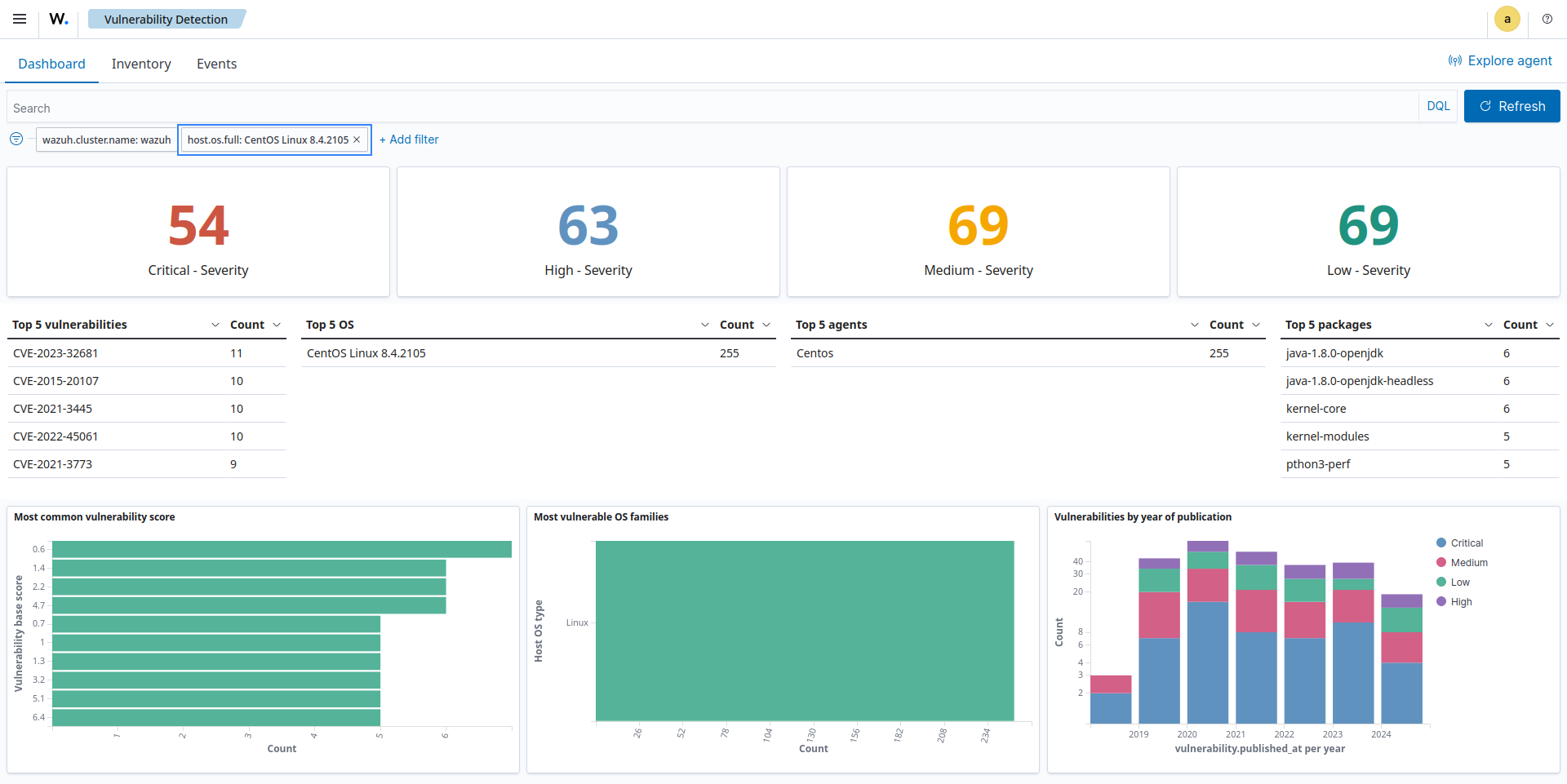Screen dimensions: 1567x784
Task: Click the Vulnerability Detection breadcrumb
Action: tap(166, 19)
